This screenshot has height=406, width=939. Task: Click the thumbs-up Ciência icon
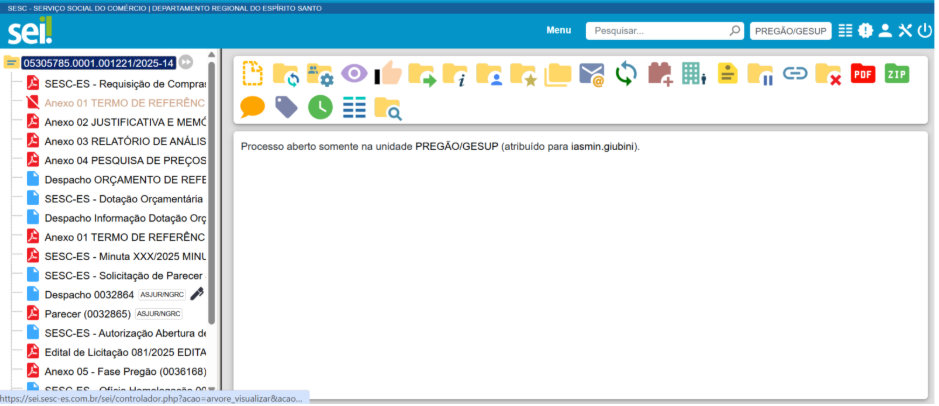[388, 73]
